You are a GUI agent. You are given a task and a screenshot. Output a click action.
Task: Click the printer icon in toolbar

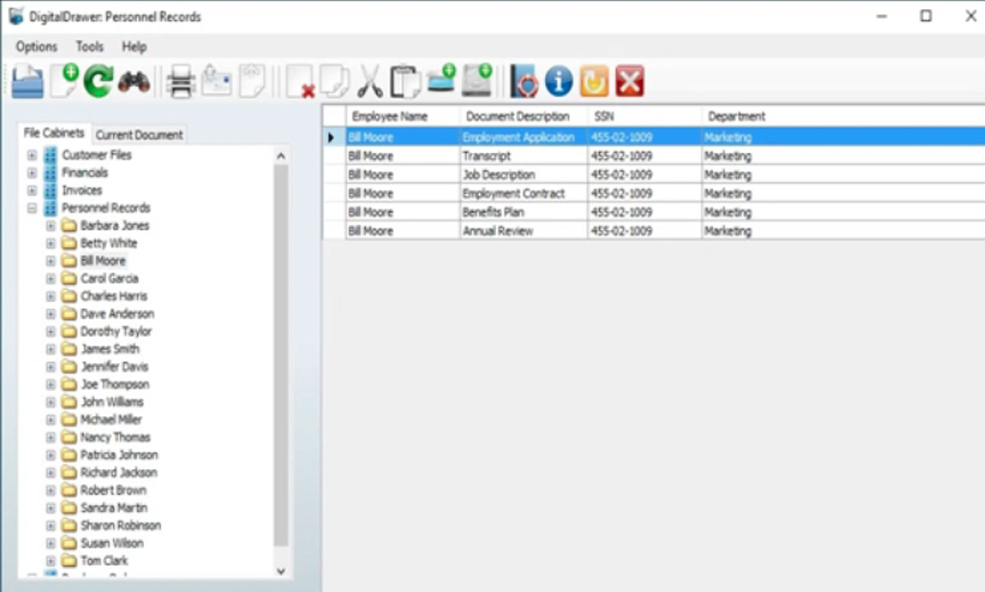click(181, 81)
